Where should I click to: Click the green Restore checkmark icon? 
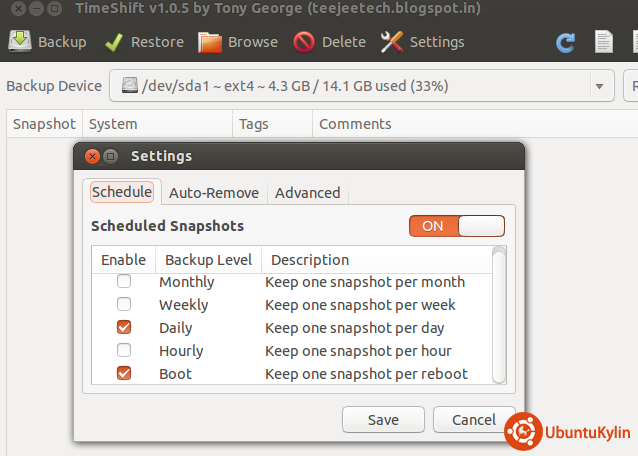(114, 42)
